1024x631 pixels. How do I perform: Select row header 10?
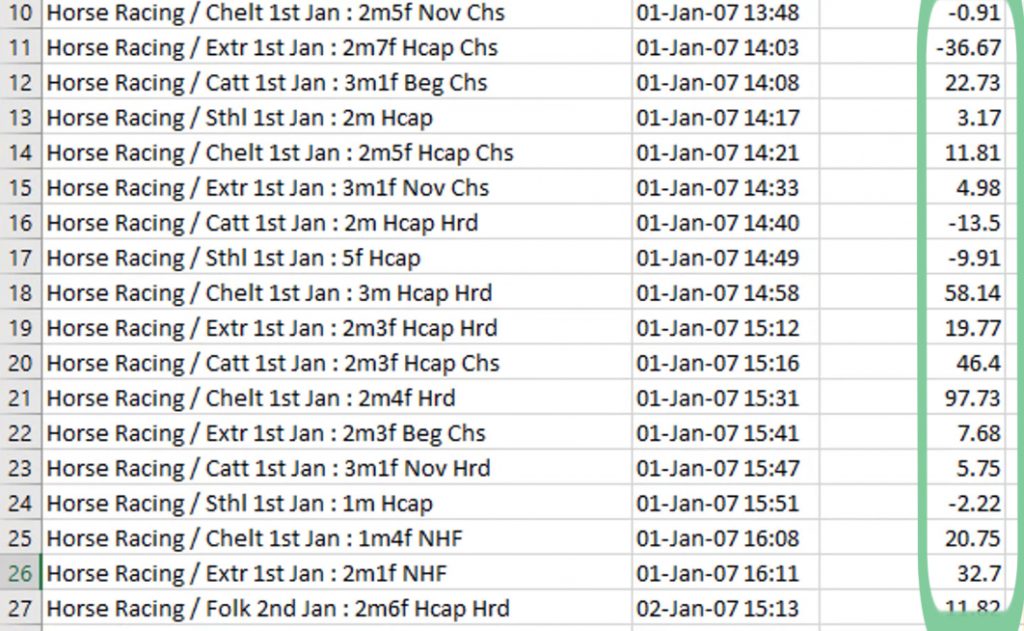(x=21, y=13)
